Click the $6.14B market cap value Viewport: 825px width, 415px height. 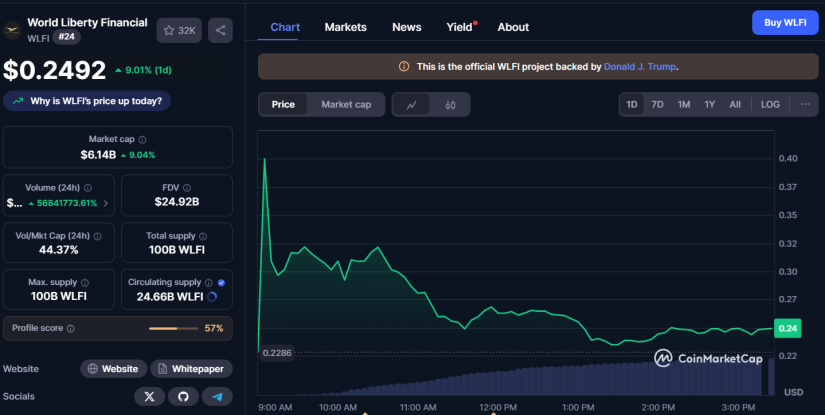98,155
